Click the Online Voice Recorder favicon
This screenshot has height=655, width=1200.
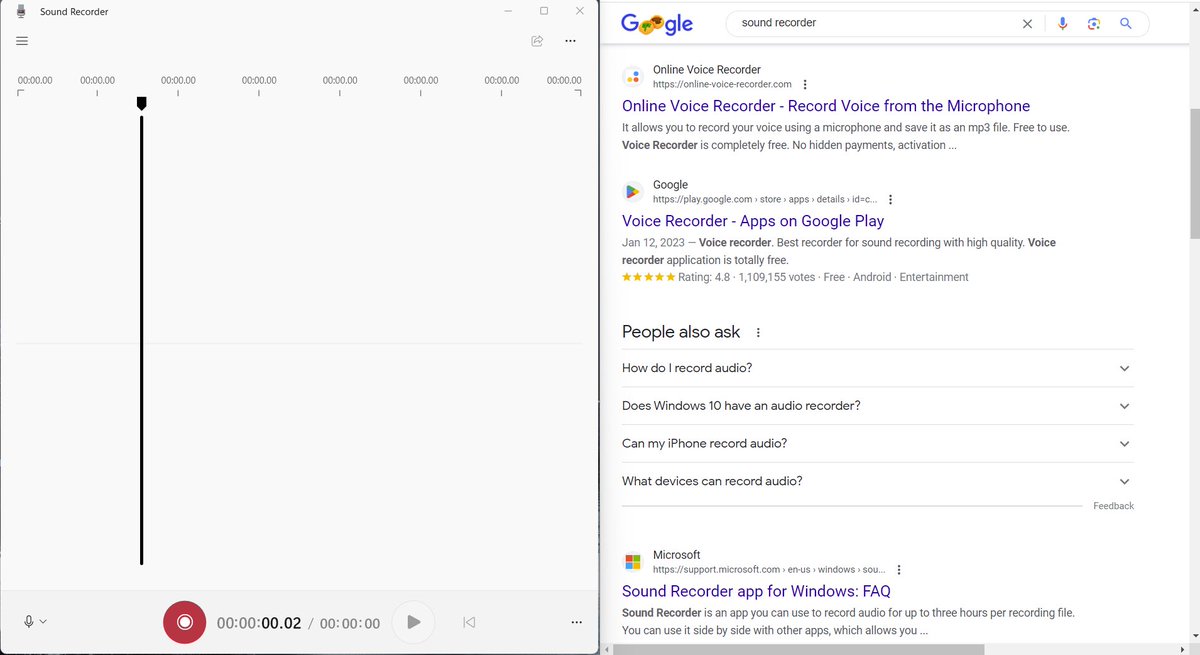(x=632, y=76)
